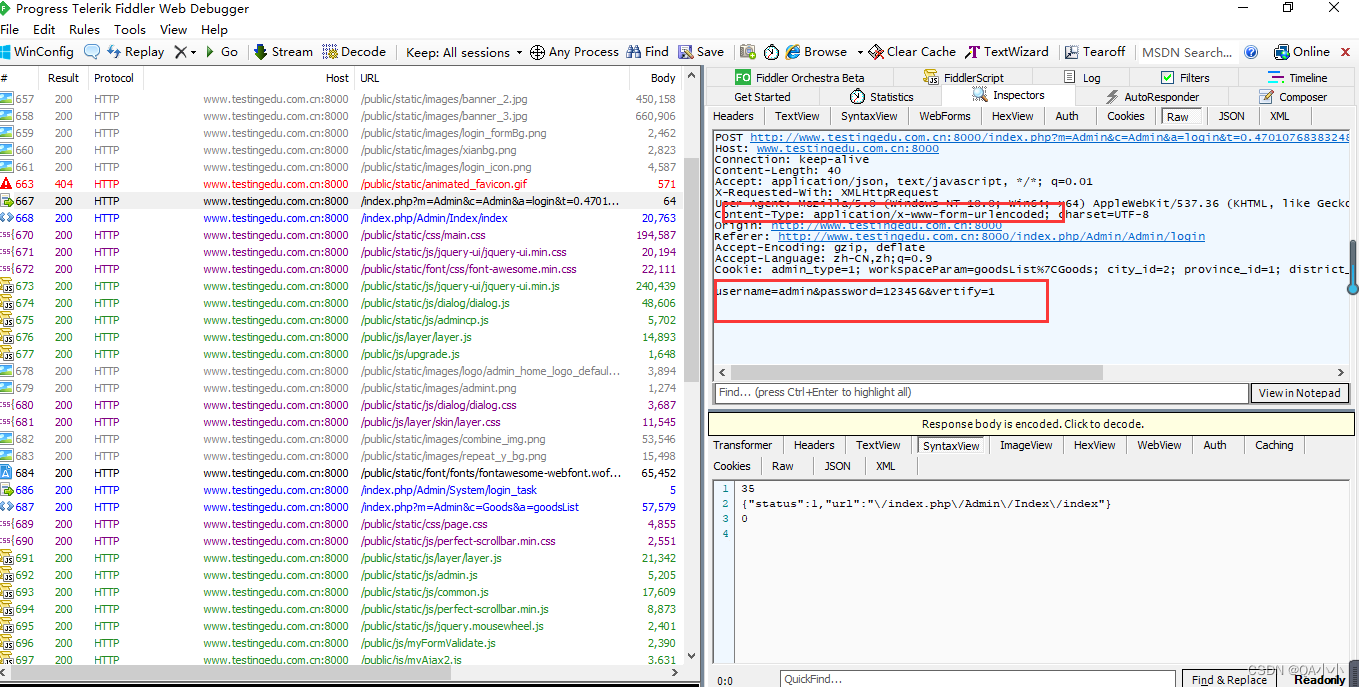Click the Browse IE icon
This screenshot has width=1359, height=687.
pos(793,52)
